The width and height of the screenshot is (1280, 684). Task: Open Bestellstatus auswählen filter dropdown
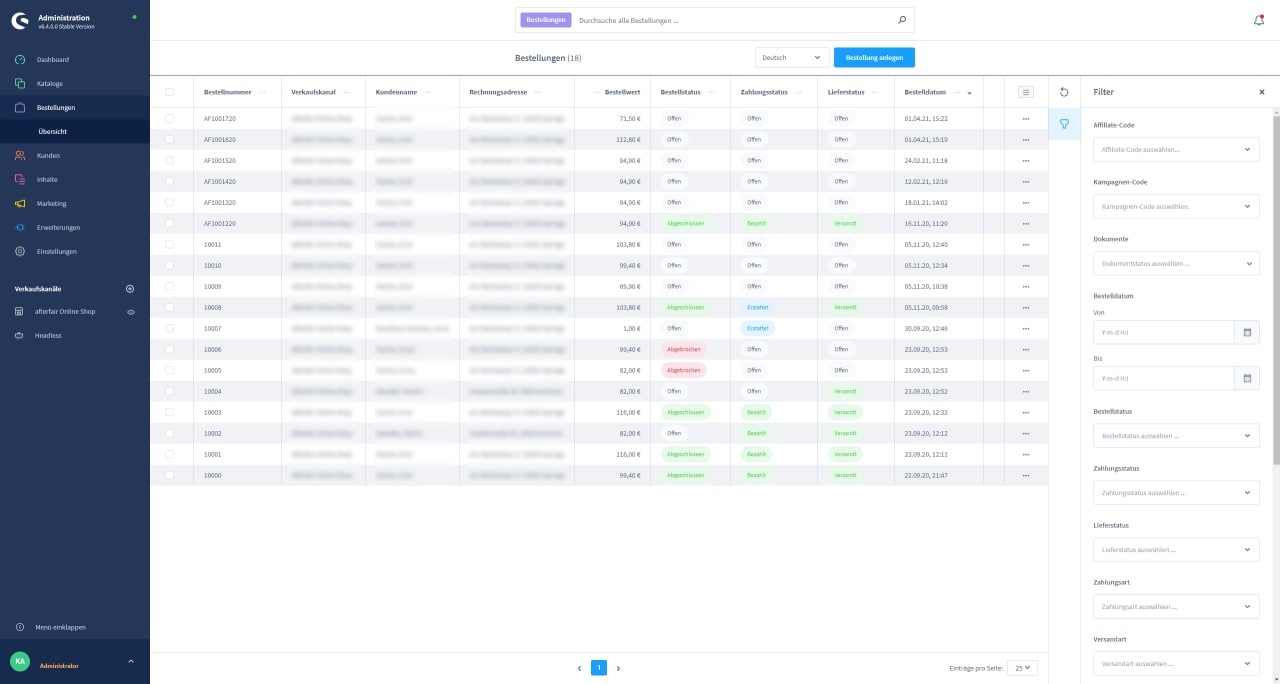(x=1176, y=436)
